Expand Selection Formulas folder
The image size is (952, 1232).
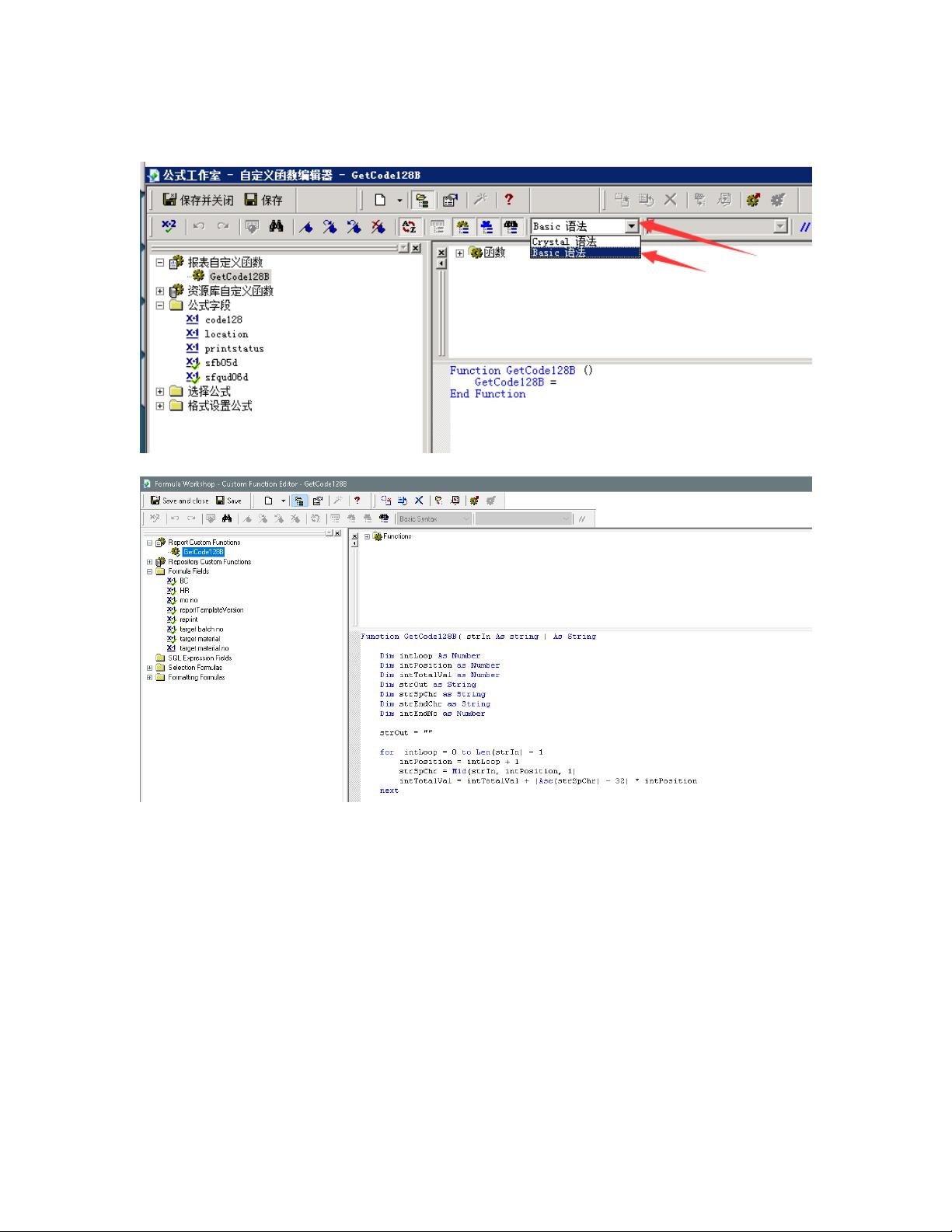click(x=150, y=668)
